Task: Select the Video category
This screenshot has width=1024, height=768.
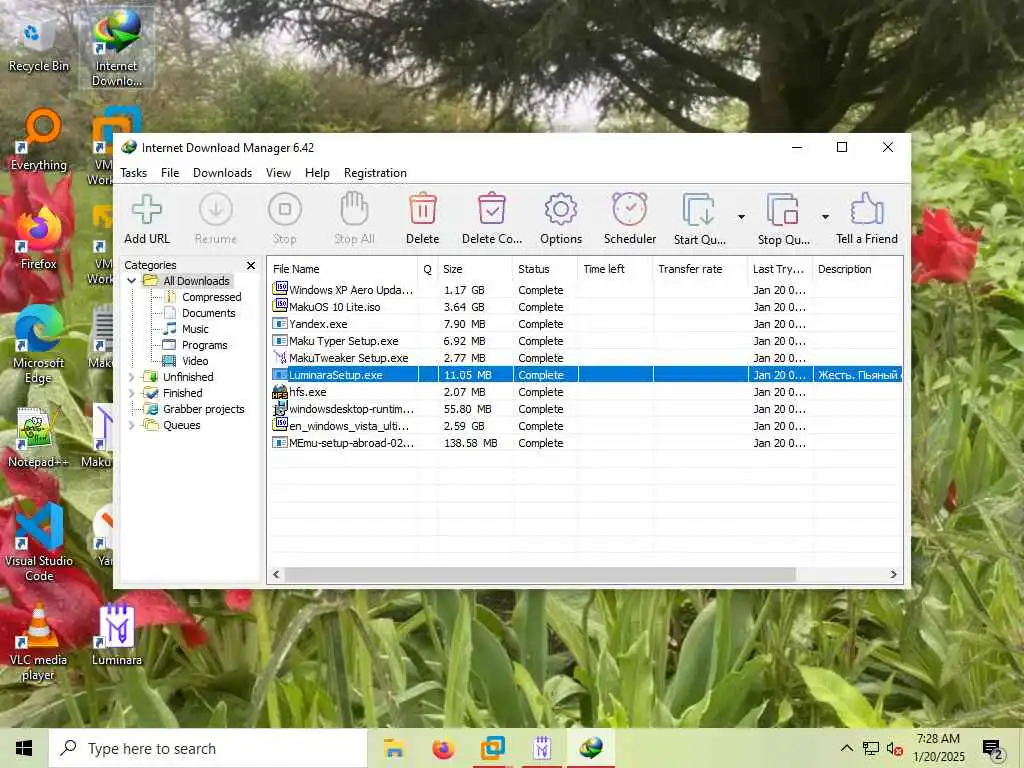Action: pos(195,361)
